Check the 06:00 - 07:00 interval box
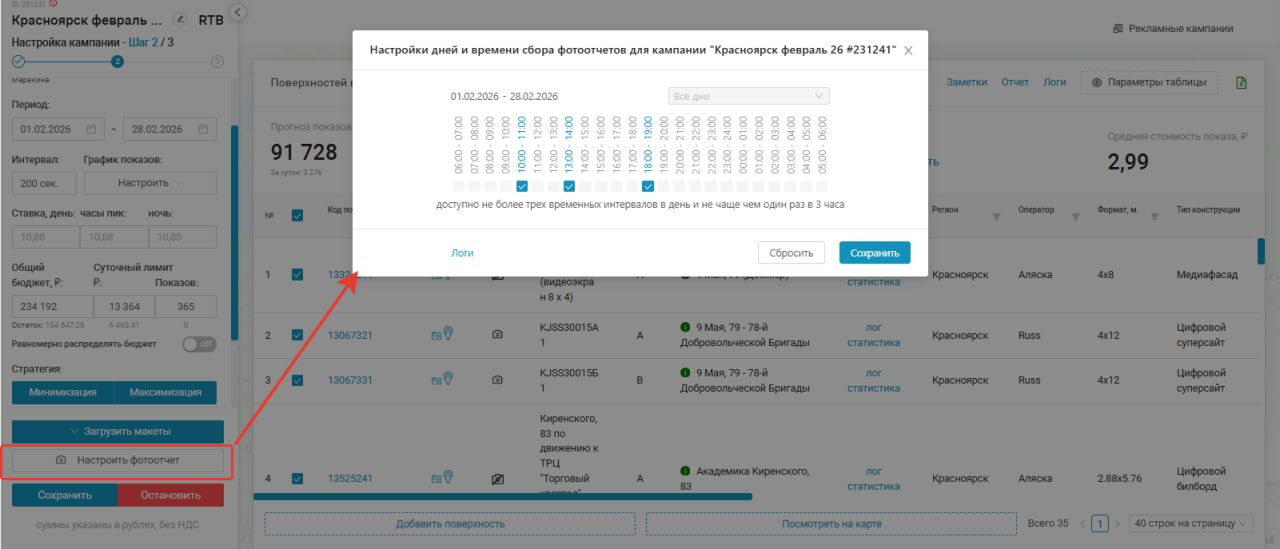 tap(458, 186)
